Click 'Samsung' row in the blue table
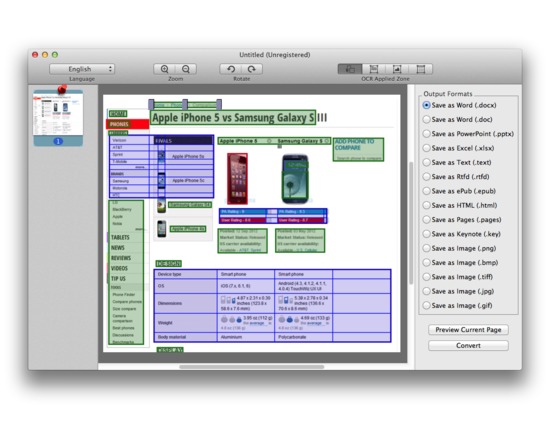This screenshot has height=440, width=550. tap(129, 181)
